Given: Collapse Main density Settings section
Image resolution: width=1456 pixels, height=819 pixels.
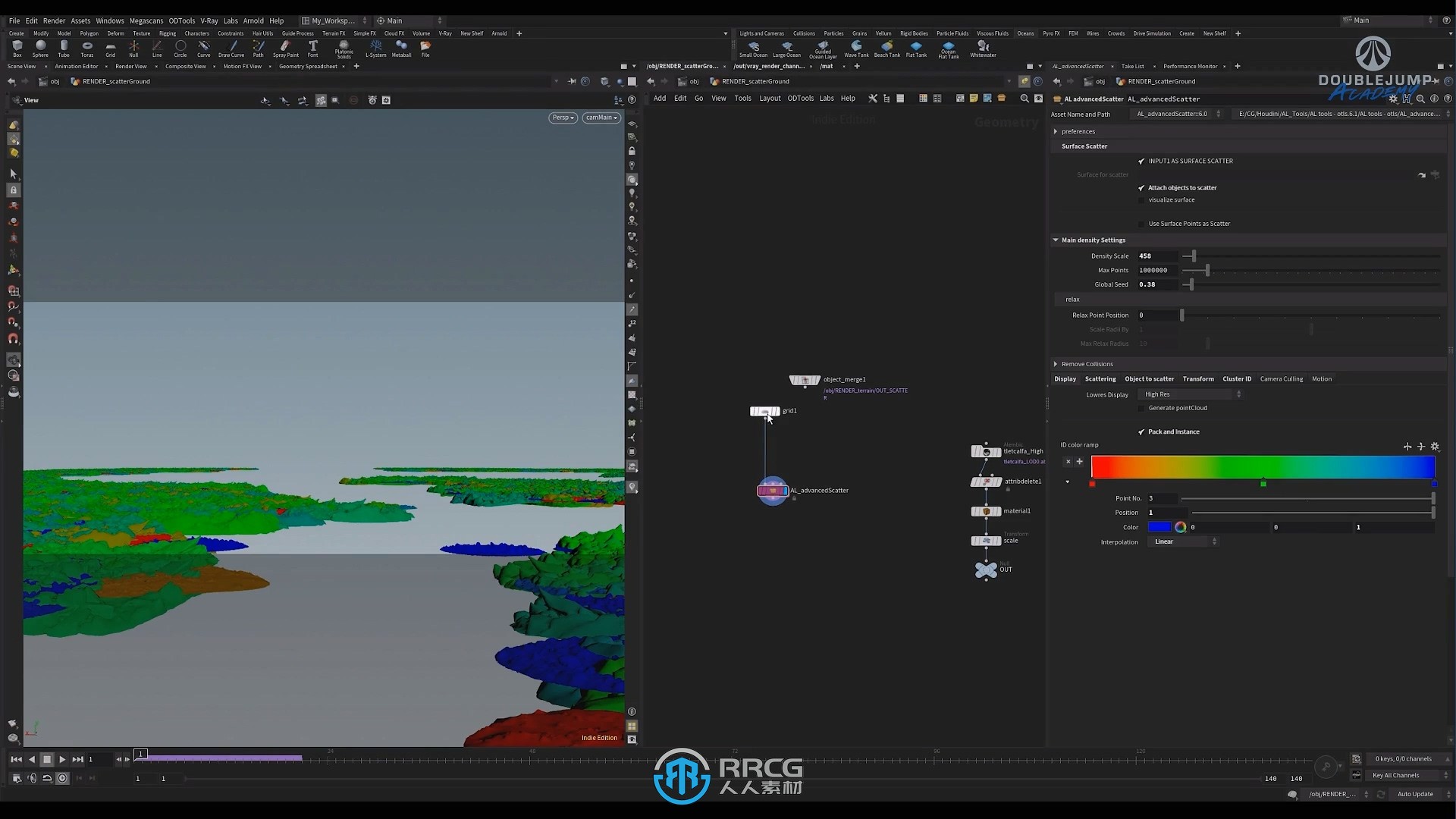Looking at the screenshot, I should [1056, 240].
